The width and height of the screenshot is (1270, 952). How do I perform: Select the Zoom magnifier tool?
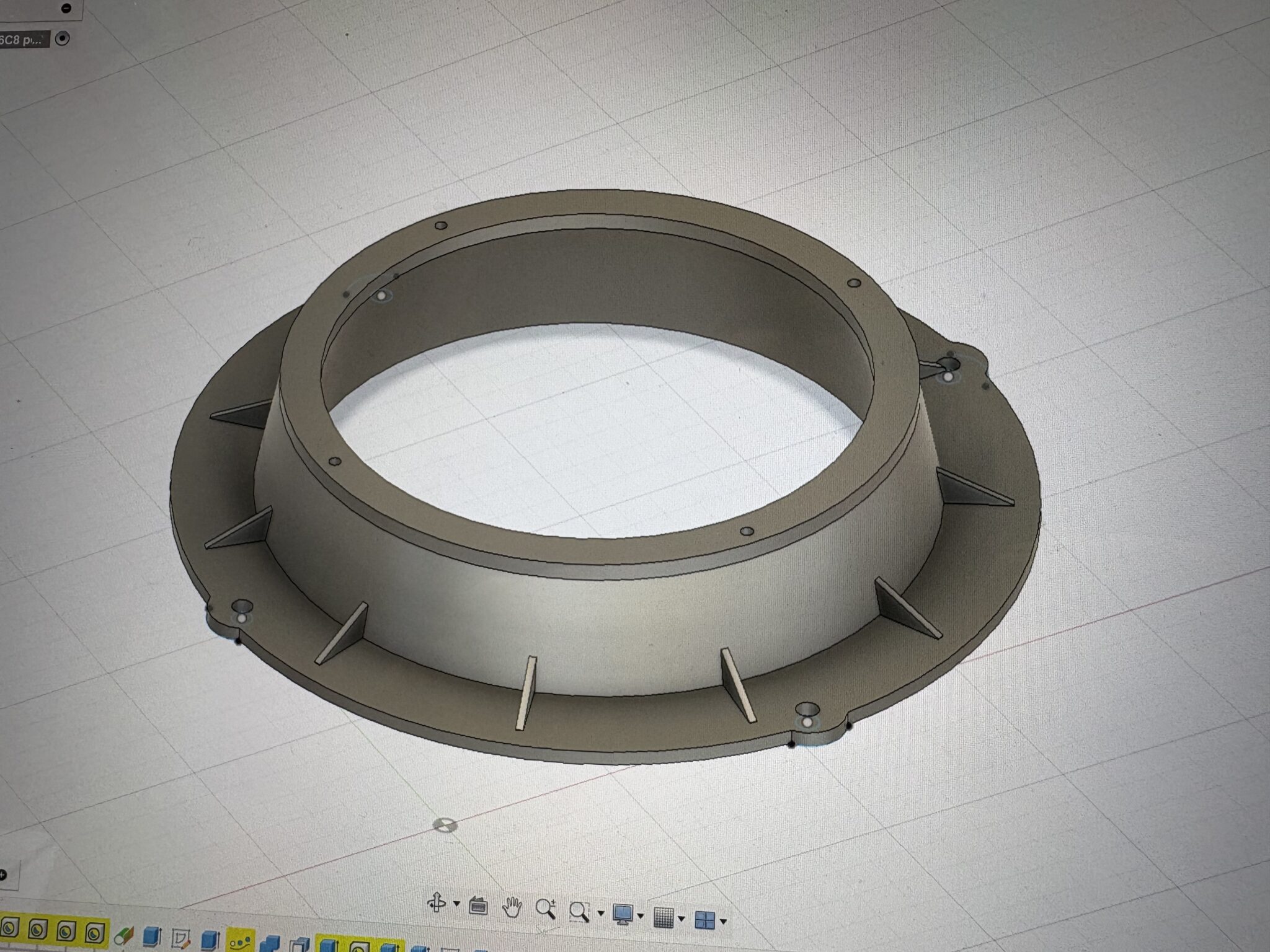click(545, 909)
